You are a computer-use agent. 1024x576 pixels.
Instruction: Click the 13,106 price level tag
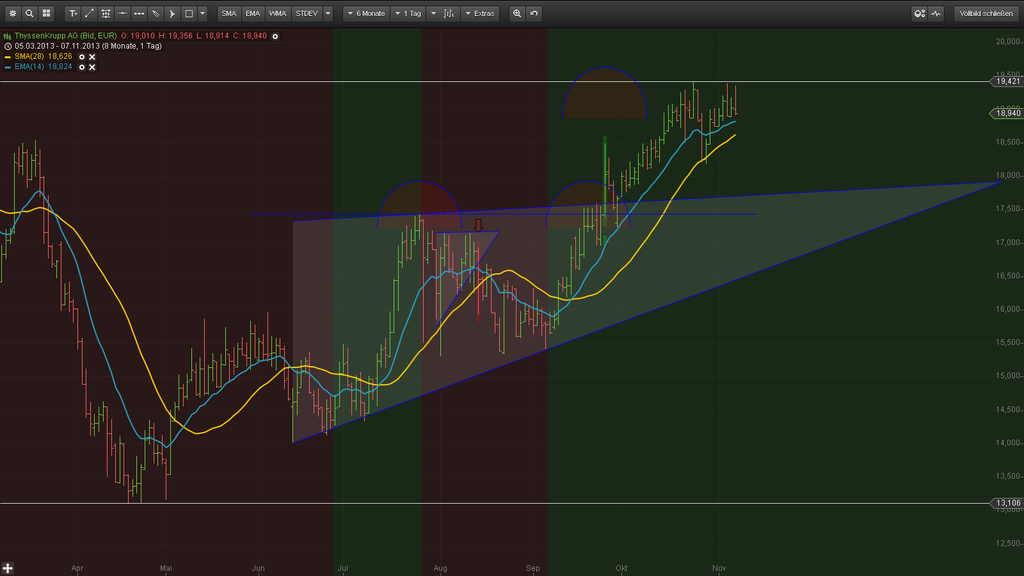[x=1006, y=504]
